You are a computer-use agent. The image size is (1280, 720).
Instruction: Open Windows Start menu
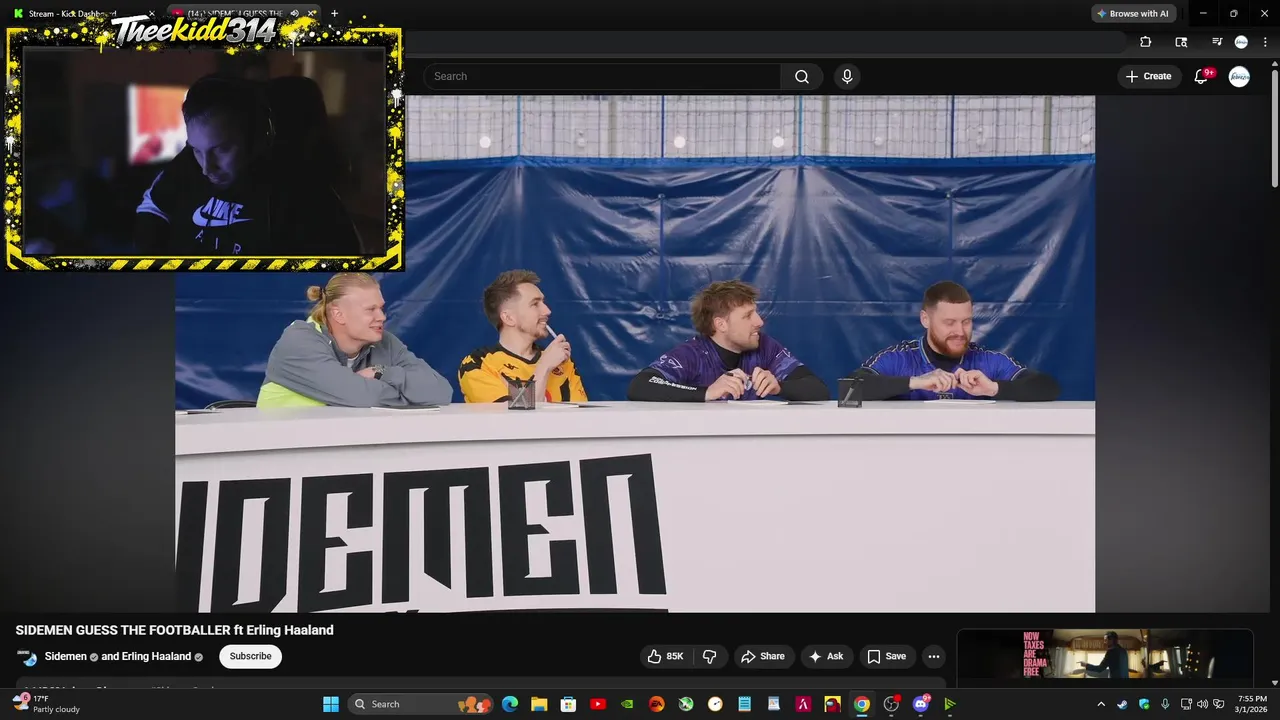(x=331, y=704)
